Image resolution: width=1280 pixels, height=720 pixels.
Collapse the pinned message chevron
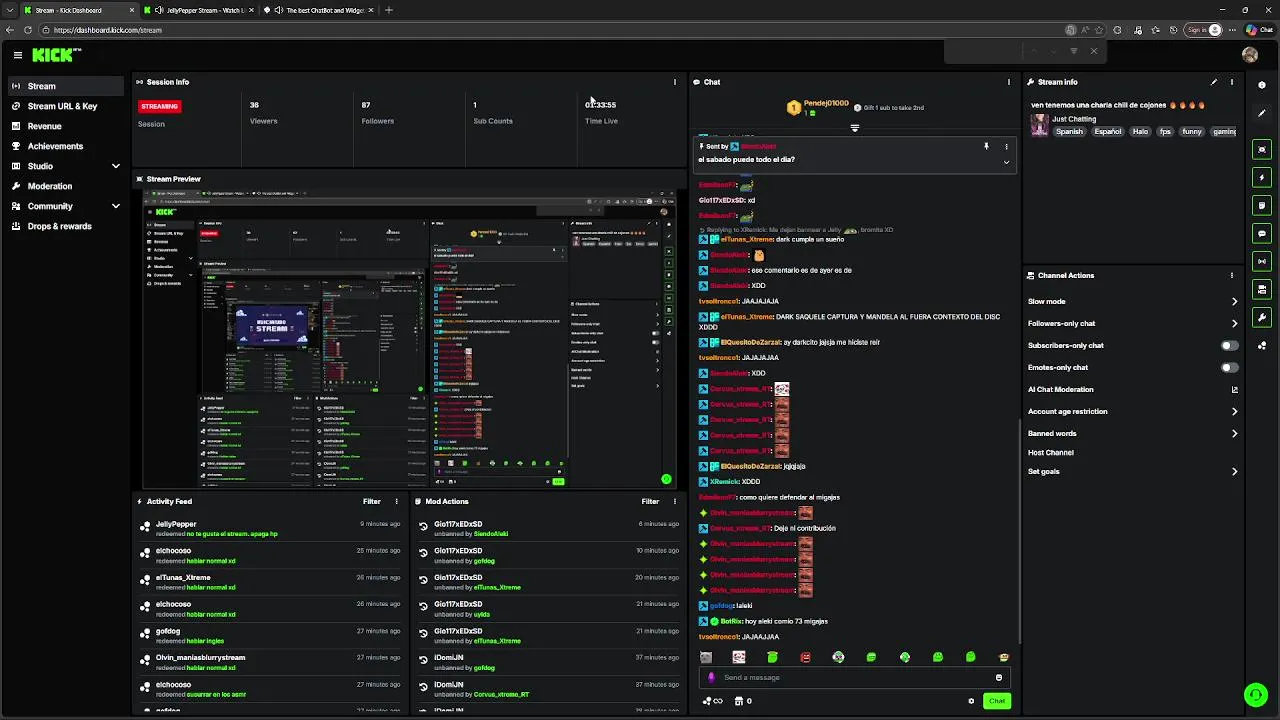pyautogui.click(x=1006, y=162)
